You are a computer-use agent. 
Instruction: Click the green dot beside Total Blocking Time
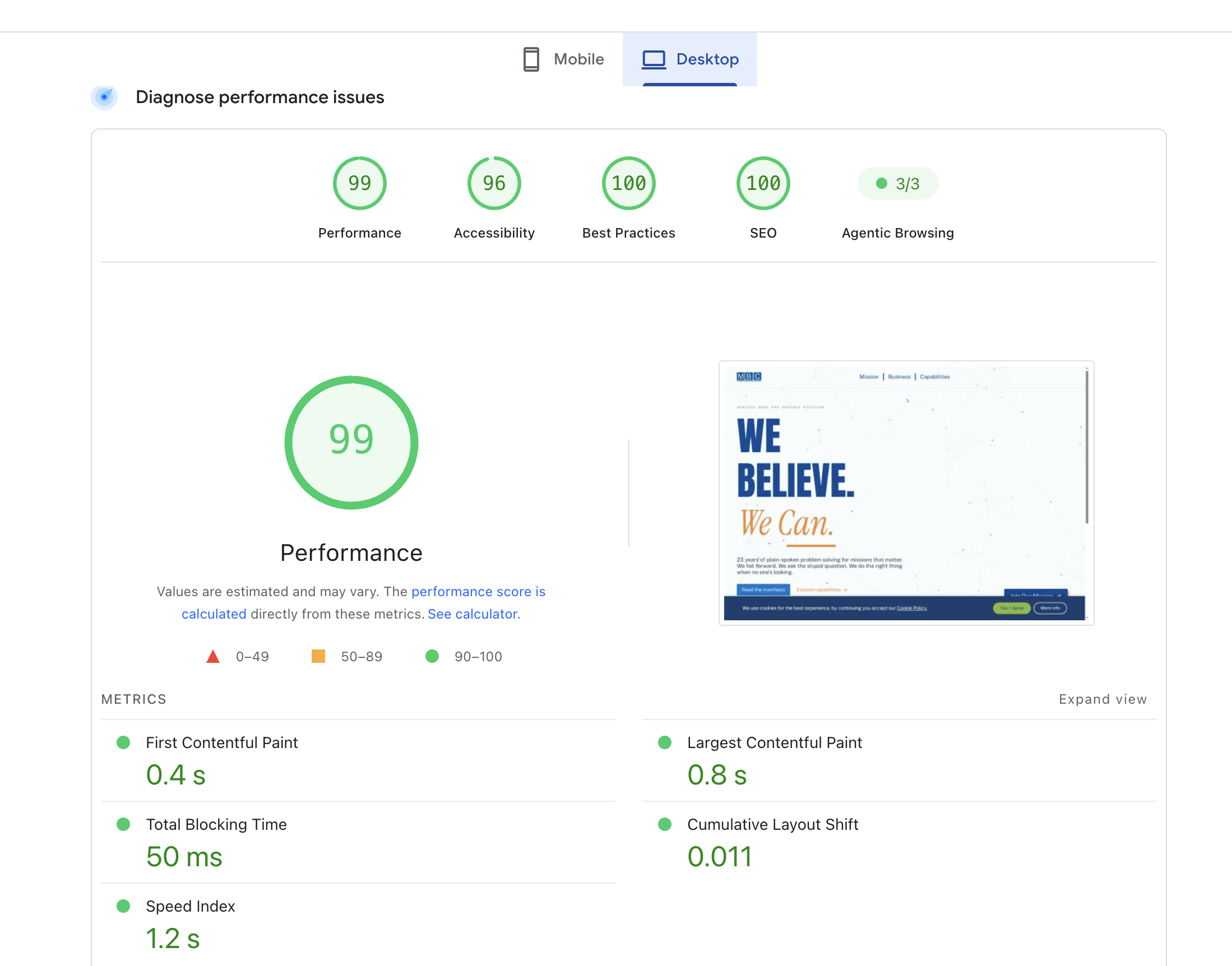pos(123,824)
